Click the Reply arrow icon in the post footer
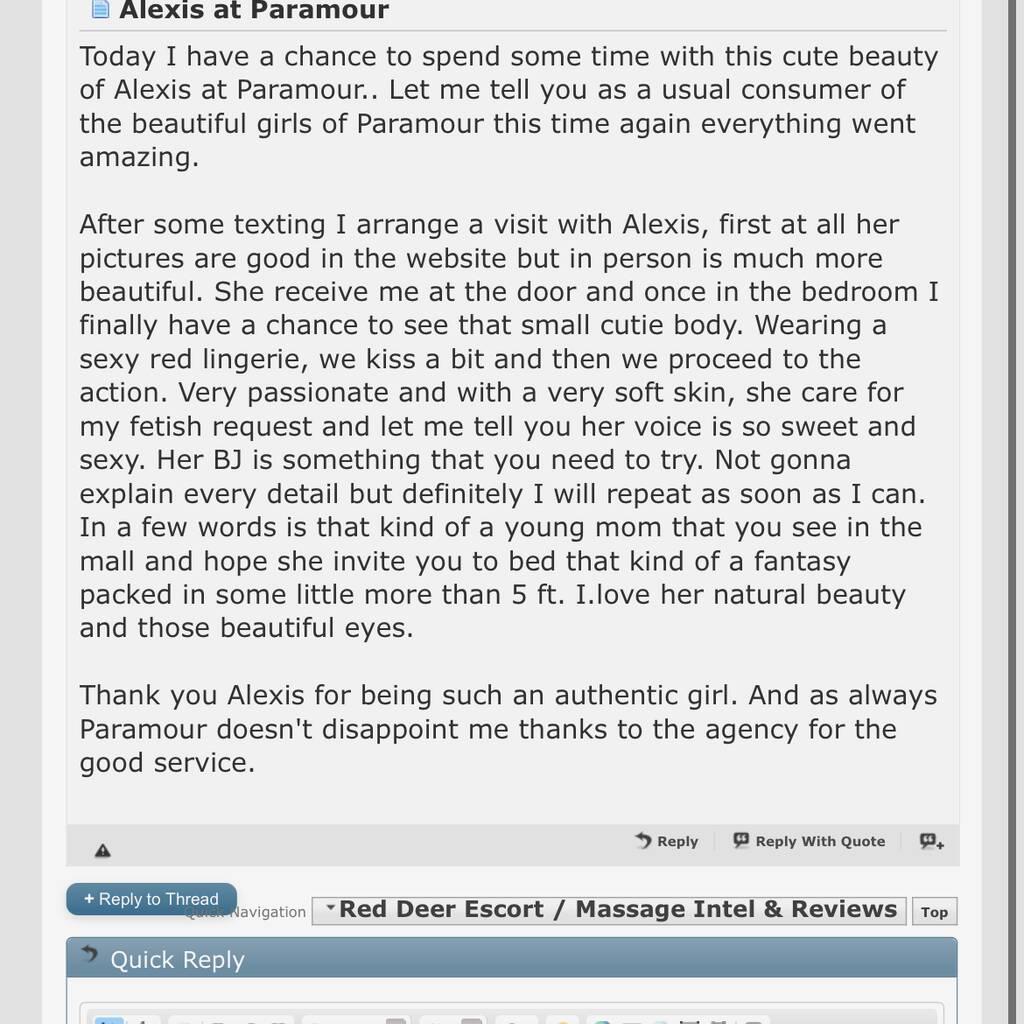Image resolution: width=1024 pixels, height=1024 pixels. click(644, 841)
